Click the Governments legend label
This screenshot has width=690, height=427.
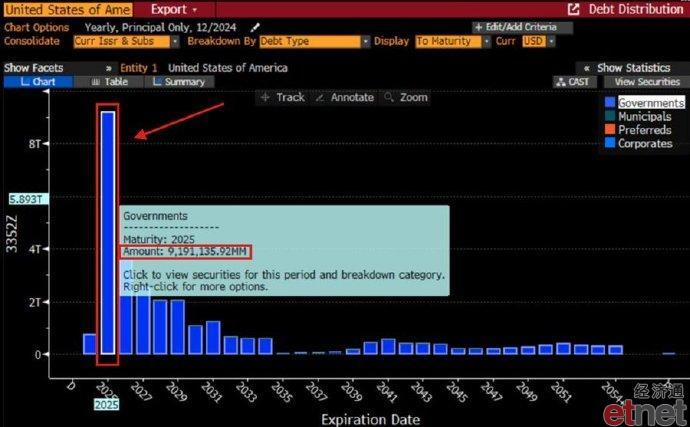(x=651, y=103)
